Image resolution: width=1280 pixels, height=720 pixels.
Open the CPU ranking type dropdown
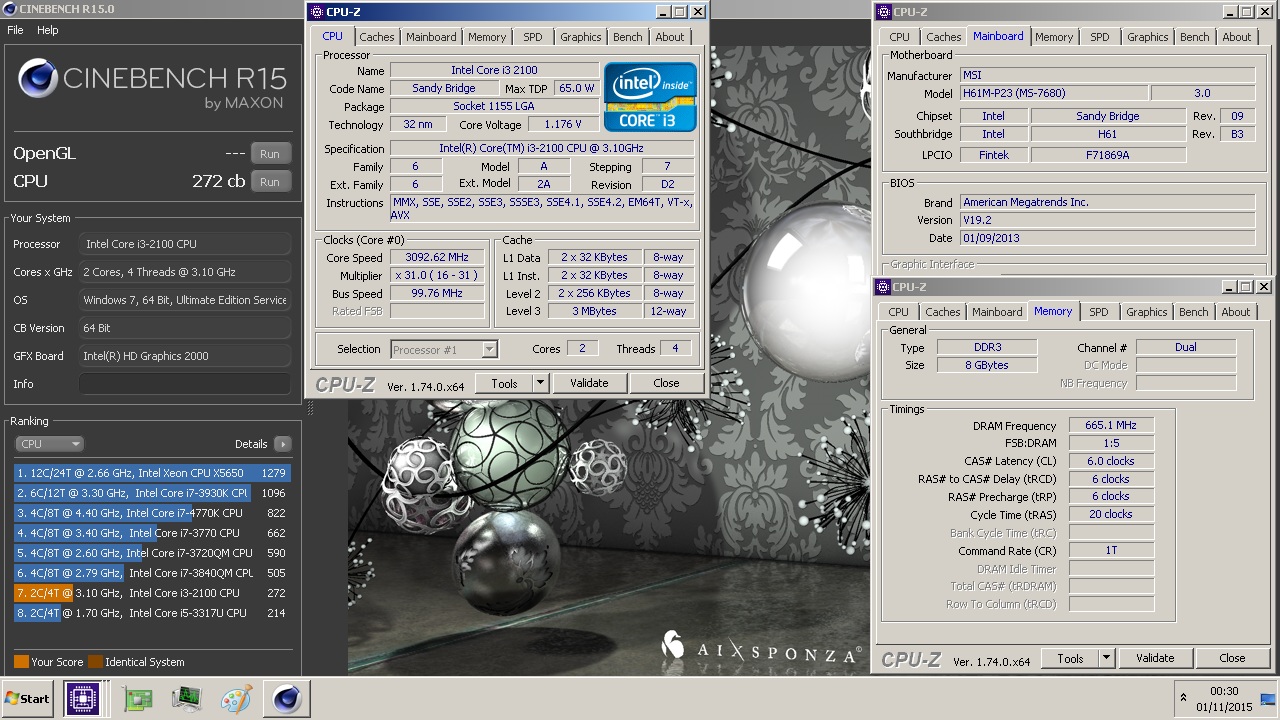tap(49, 444)
